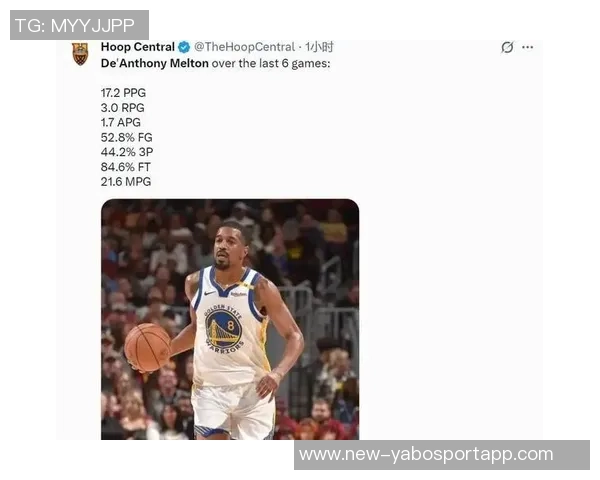Click the 17.2 PPG stat line

coord(123,93)
